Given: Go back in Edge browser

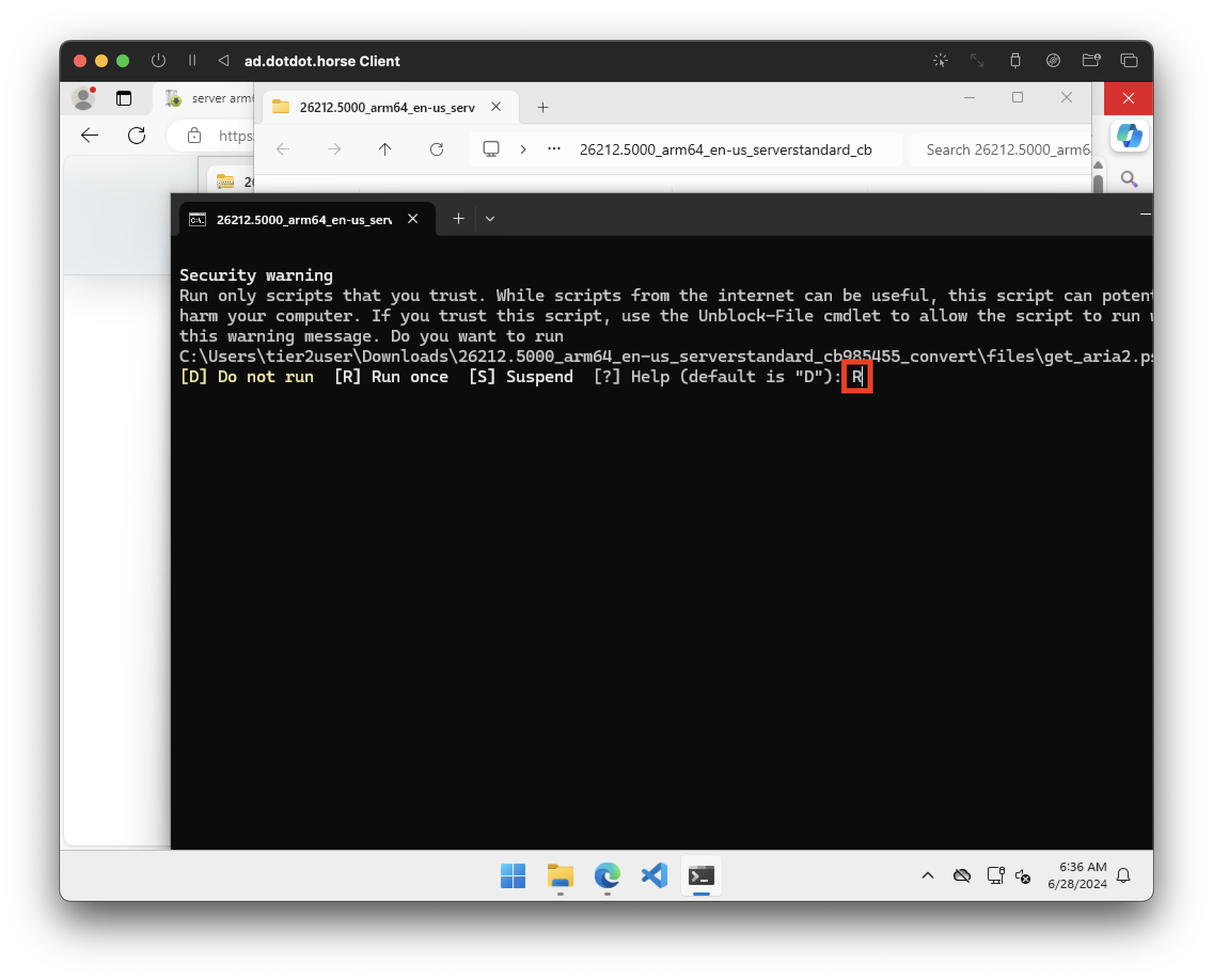Looking at the screenshot, I should (x=90, y=136).
